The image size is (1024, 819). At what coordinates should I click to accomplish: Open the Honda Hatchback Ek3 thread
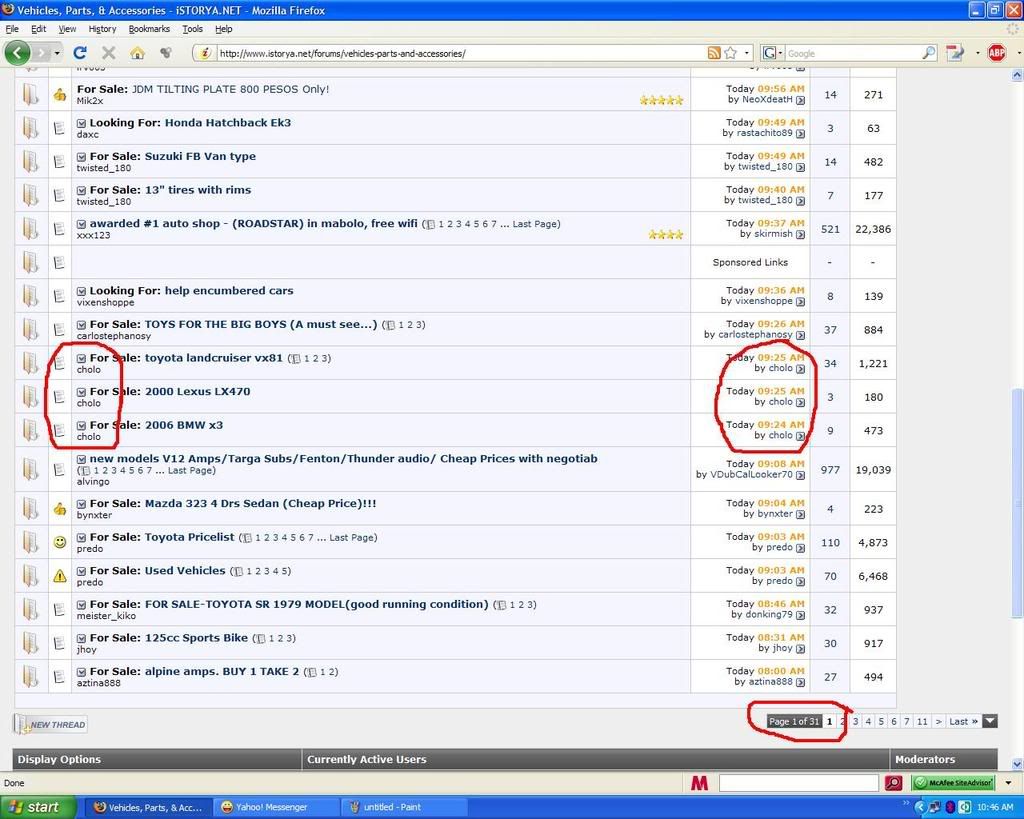(x=228, y=123)
